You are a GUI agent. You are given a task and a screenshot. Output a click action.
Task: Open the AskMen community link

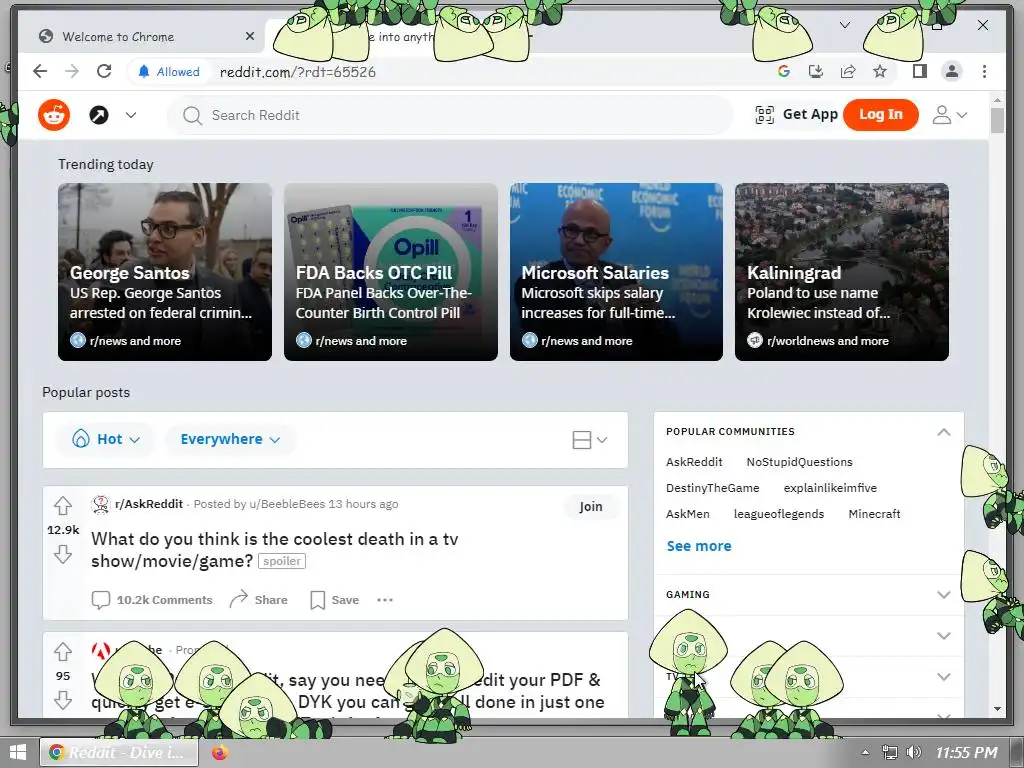[688, 514]
